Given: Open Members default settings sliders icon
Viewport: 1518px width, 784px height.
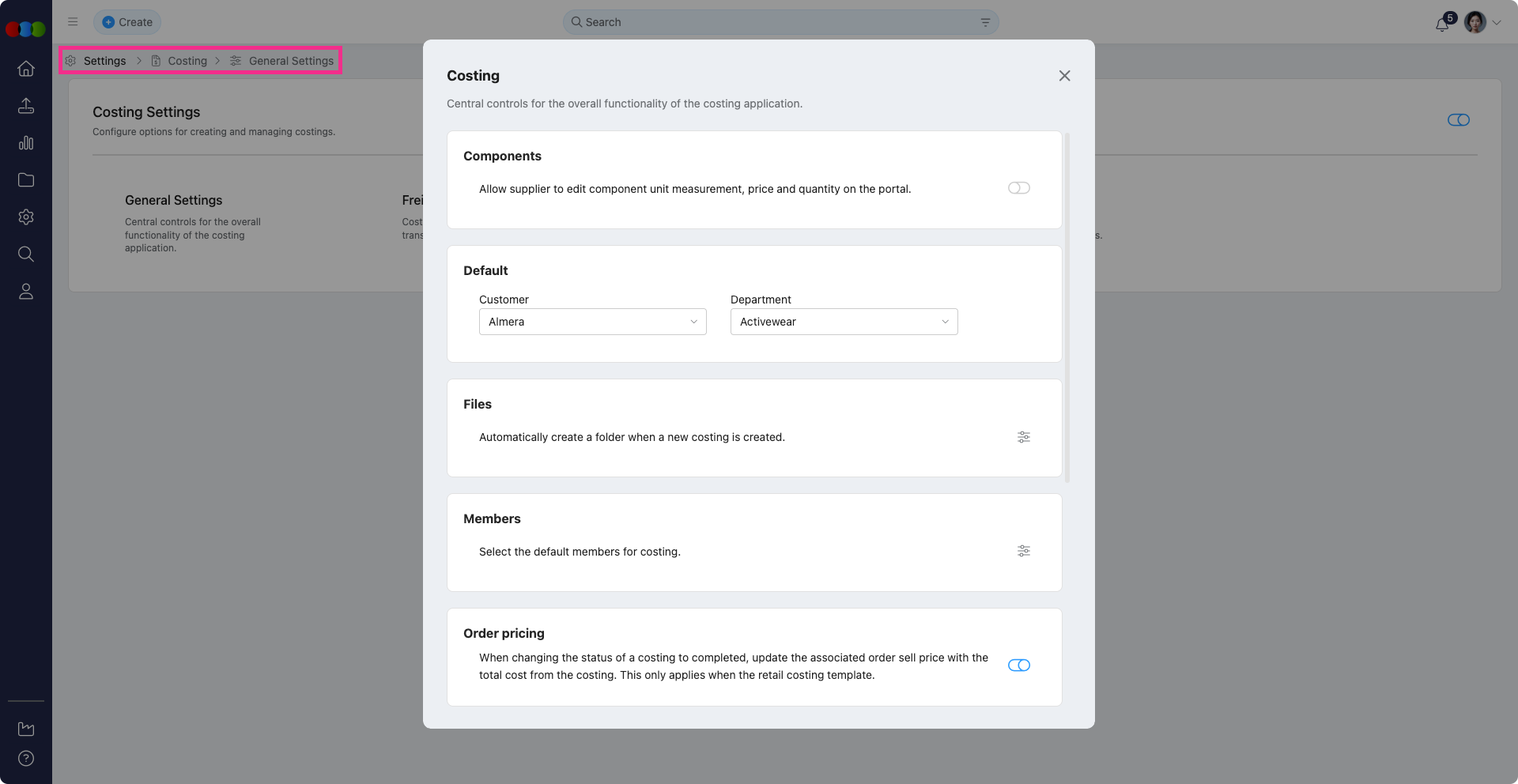Looking at the screenshot, I should click(x=1023, y=551).
